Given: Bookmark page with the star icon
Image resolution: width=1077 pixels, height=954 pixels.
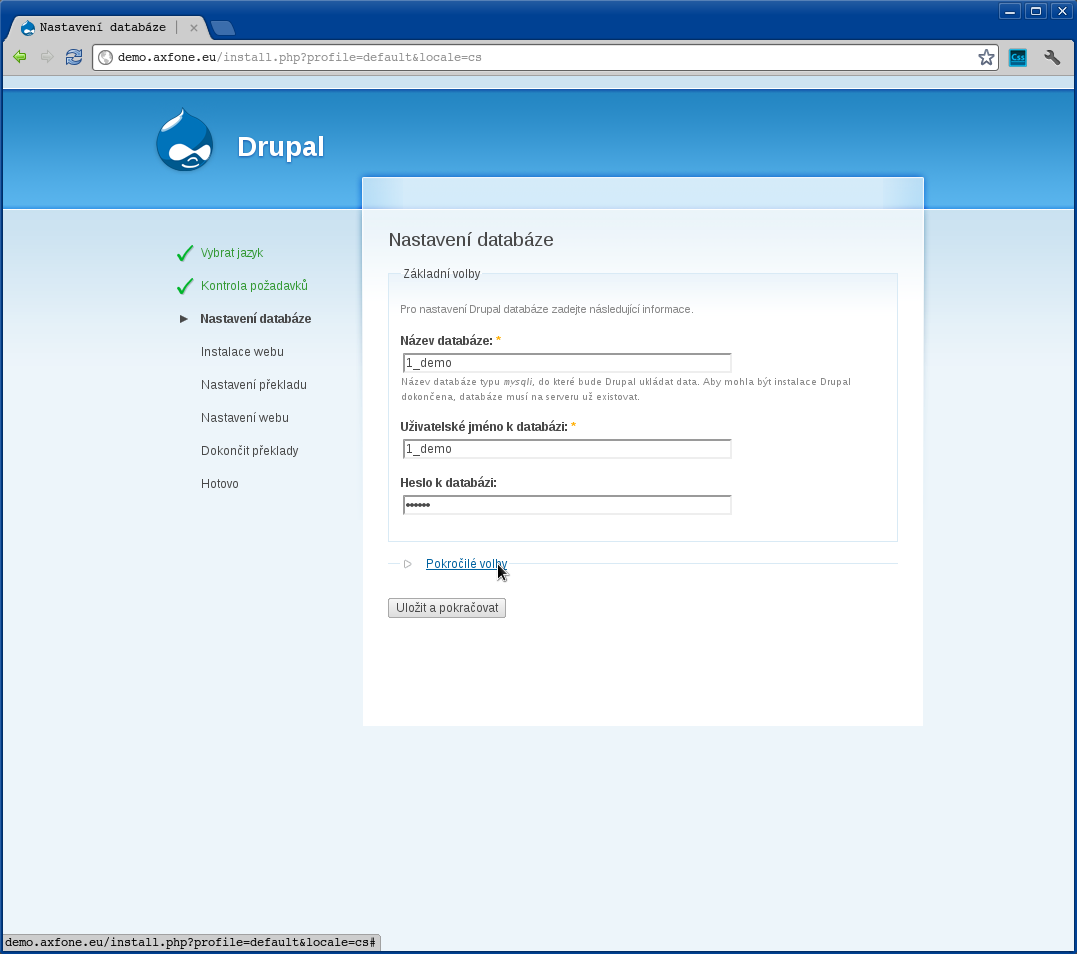Looking at the screenshot, I should tap(986, 57).
